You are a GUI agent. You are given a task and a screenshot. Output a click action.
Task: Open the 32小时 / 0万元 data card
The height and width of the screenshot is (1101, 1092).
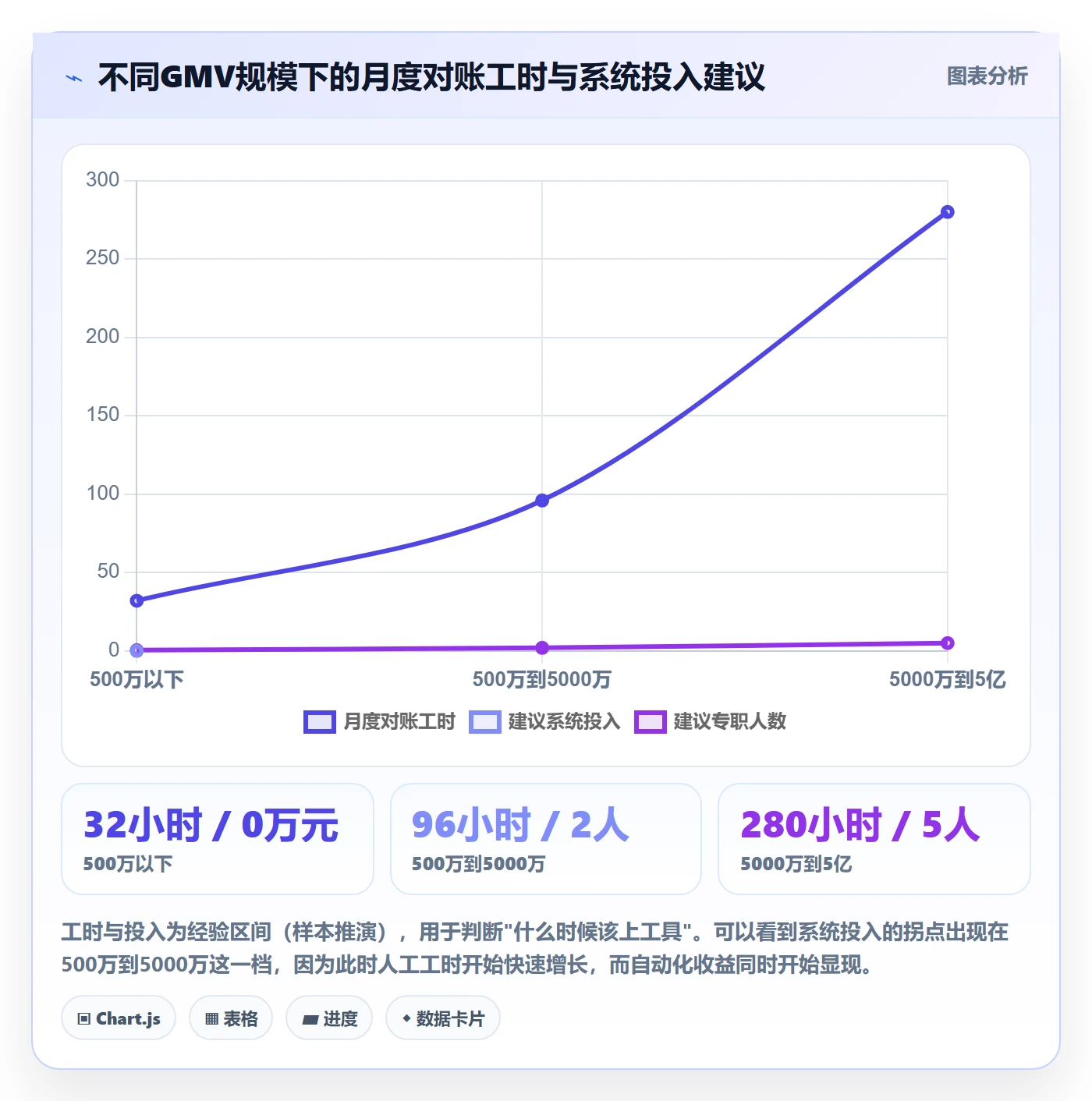point(218,839)
